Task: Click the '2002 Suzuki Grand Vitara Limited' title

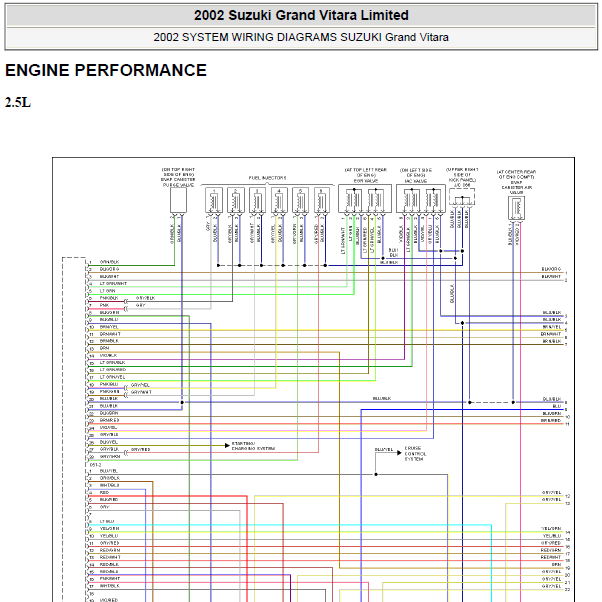Action: click(301, 15)
